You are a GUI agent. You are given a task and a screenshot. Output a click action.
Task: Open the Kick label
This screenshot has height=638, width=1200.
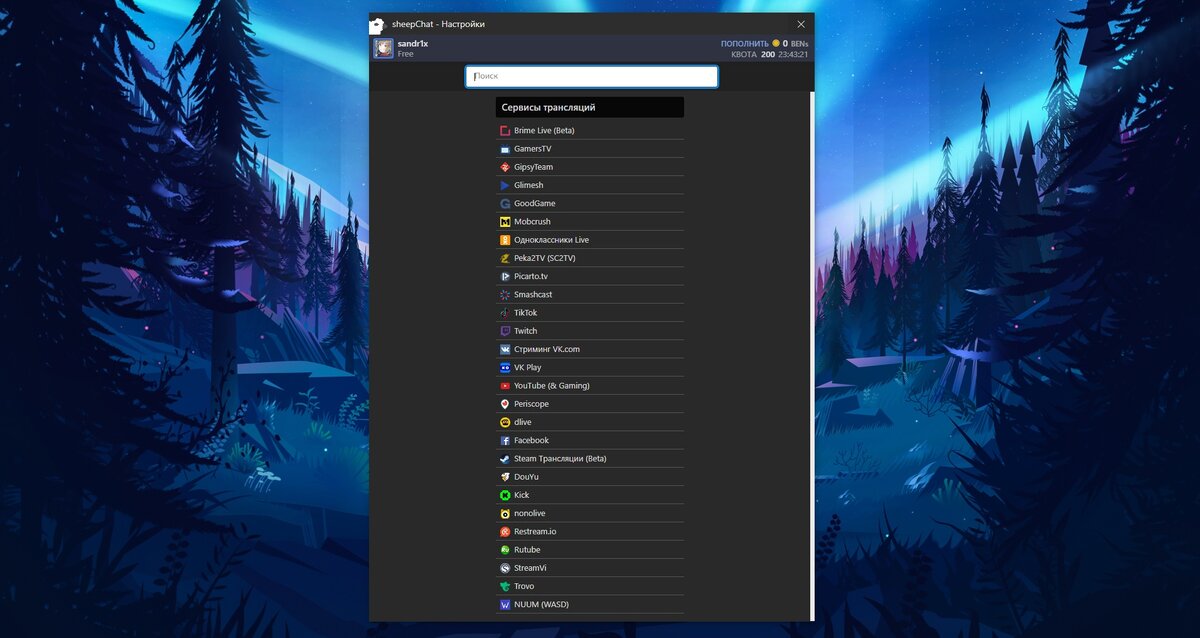[x=522, y=495]
